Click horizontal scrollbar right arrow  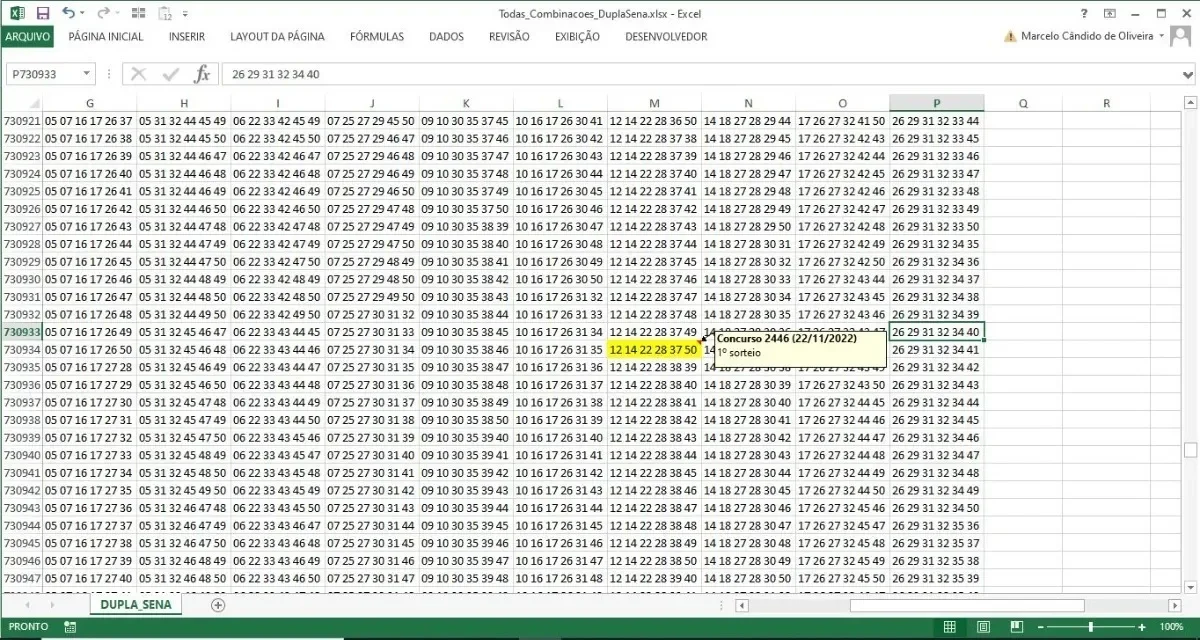tap(1175, 605)
